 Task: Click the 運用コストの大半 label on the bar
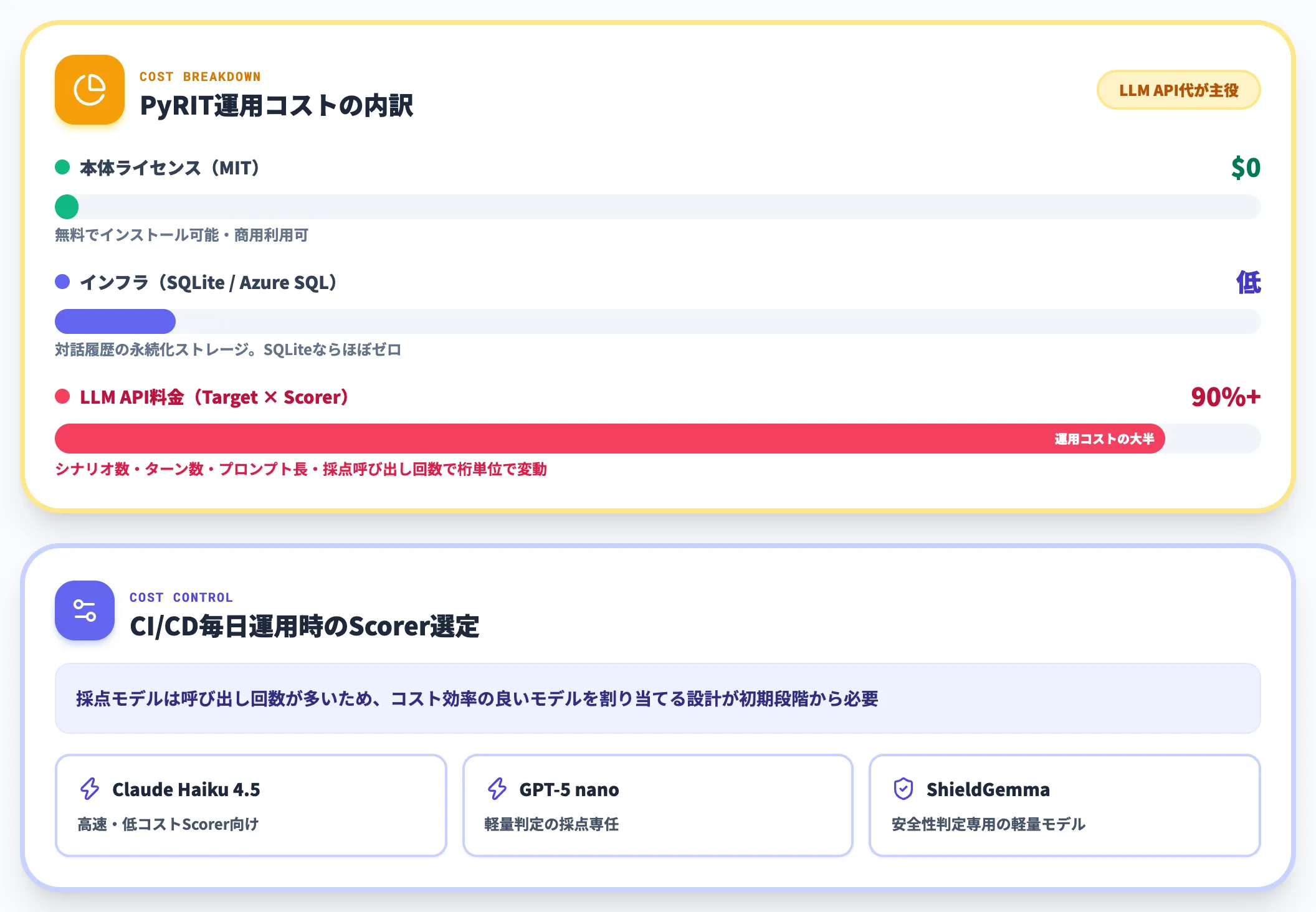[1104, 439]
